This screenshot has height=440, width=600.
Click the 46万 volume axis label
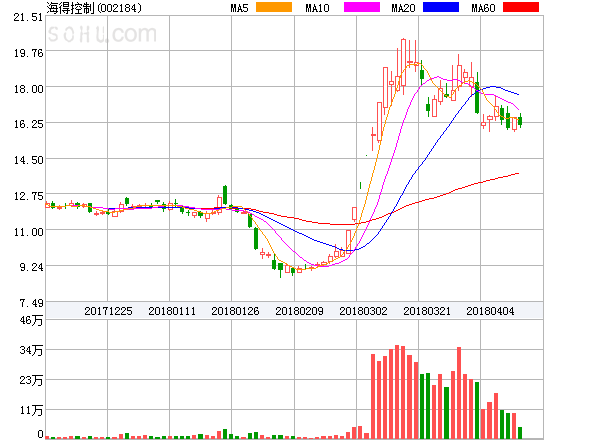31,320
